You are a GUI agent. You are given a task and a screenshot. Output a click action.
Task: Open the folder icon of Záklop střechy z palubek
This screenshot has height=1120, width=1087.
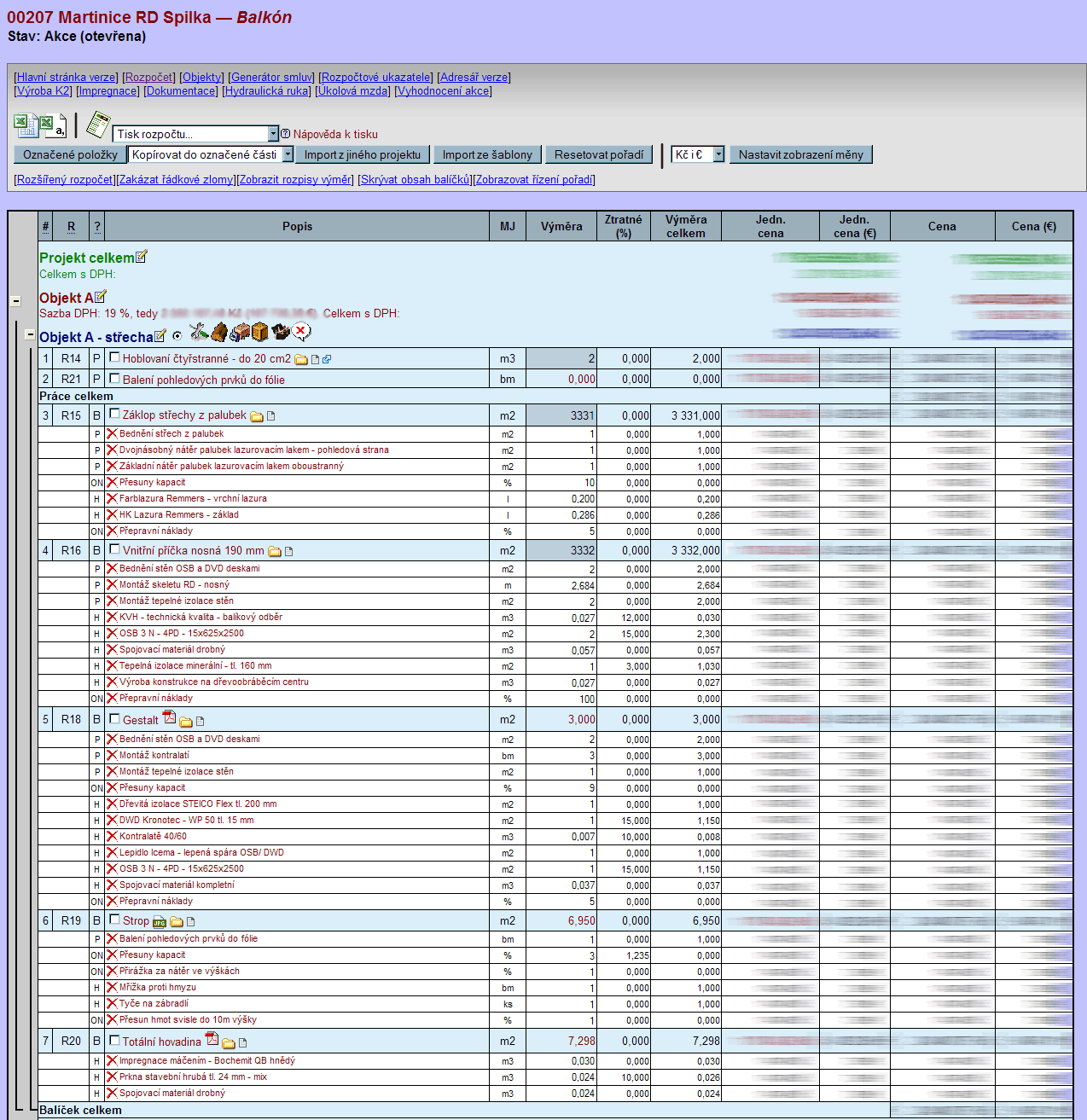[256, 416]
